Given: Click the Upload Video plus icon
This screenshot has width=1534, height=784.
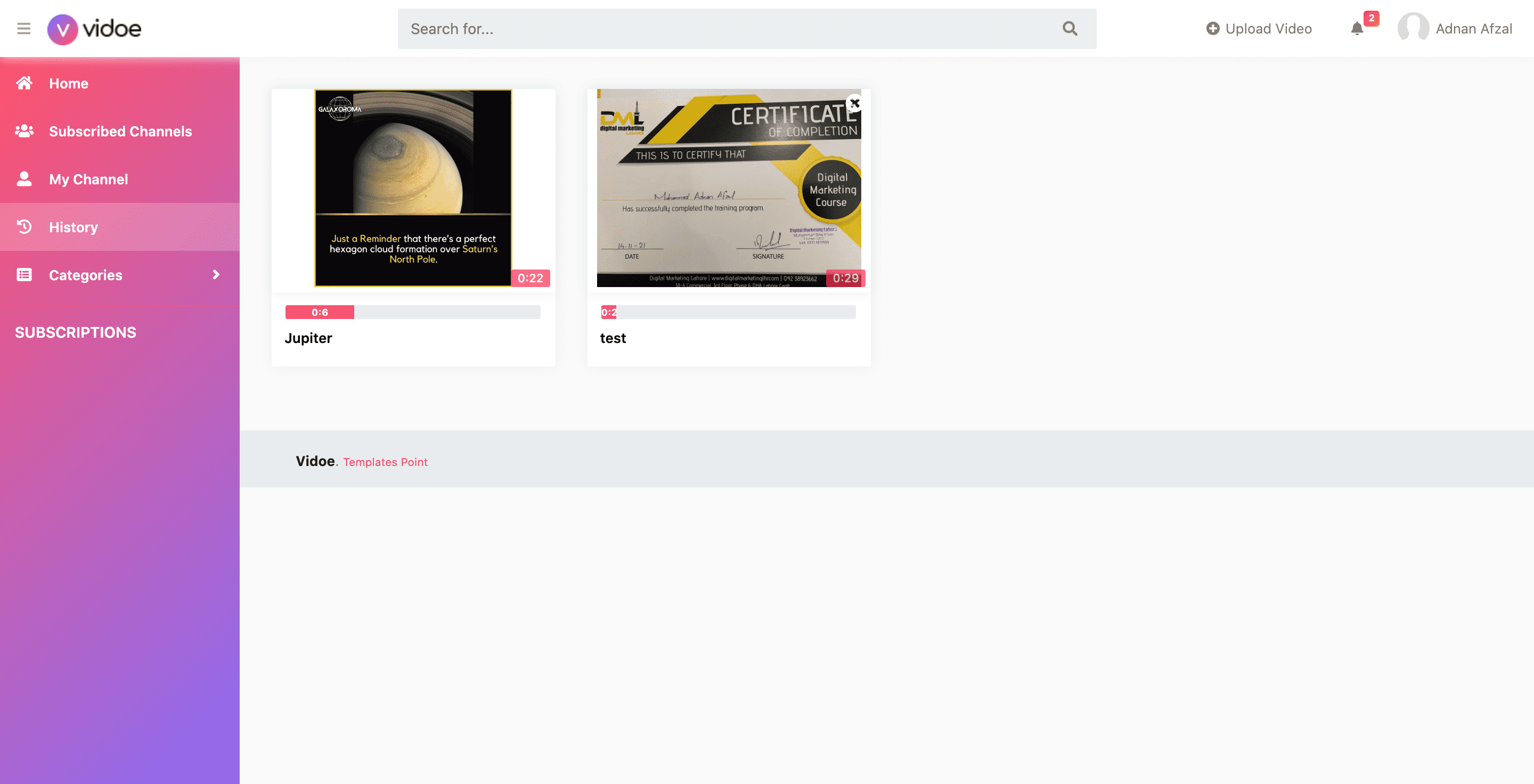Looking at the screenshot, I should 1212,29.
